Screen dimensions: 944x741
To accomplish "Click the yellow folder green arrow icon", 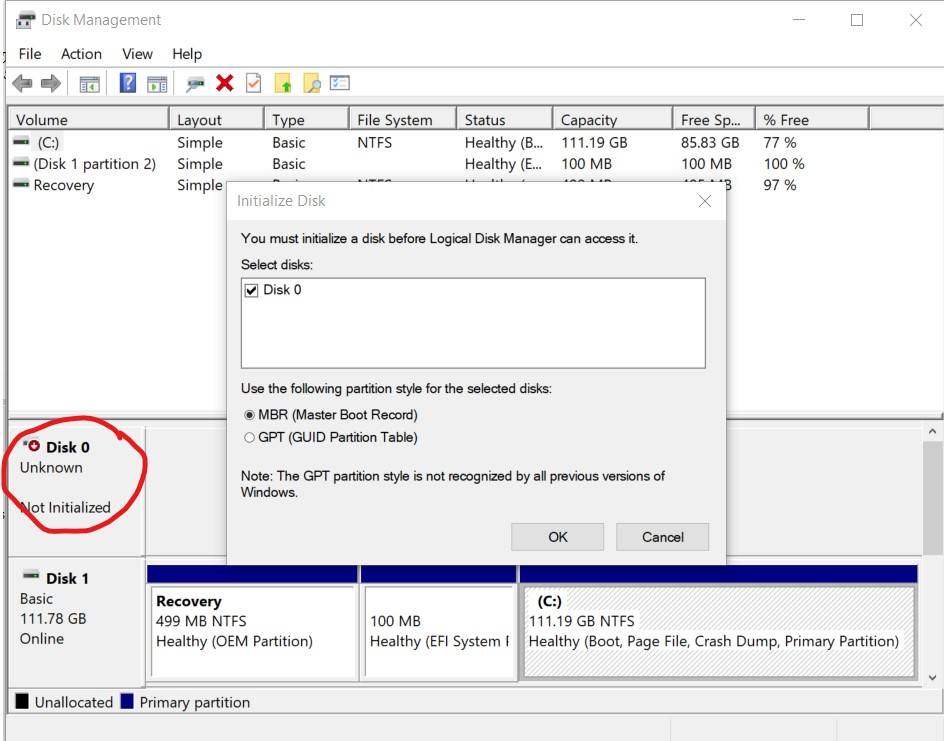I will tap(283, 83).
